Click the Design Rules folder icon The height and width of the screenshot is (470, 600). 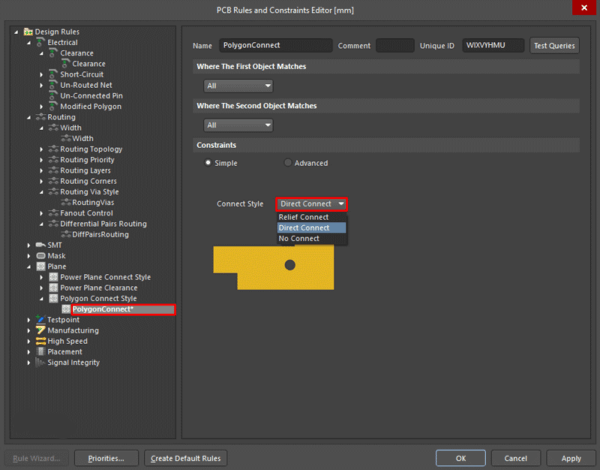pyautogui.click(x=28, y=32)
